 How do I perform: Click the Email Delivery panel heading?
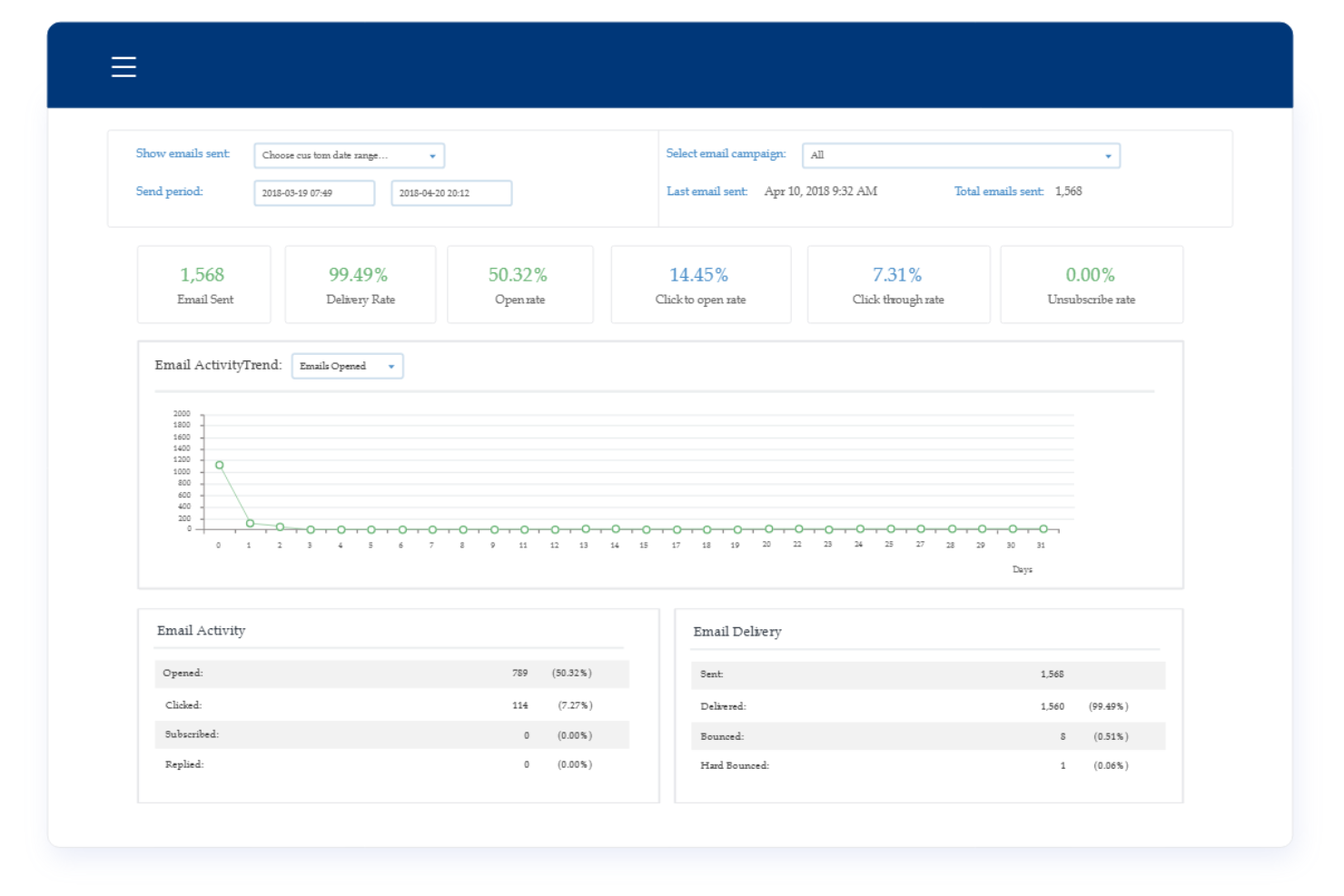(x=737, y=631)
